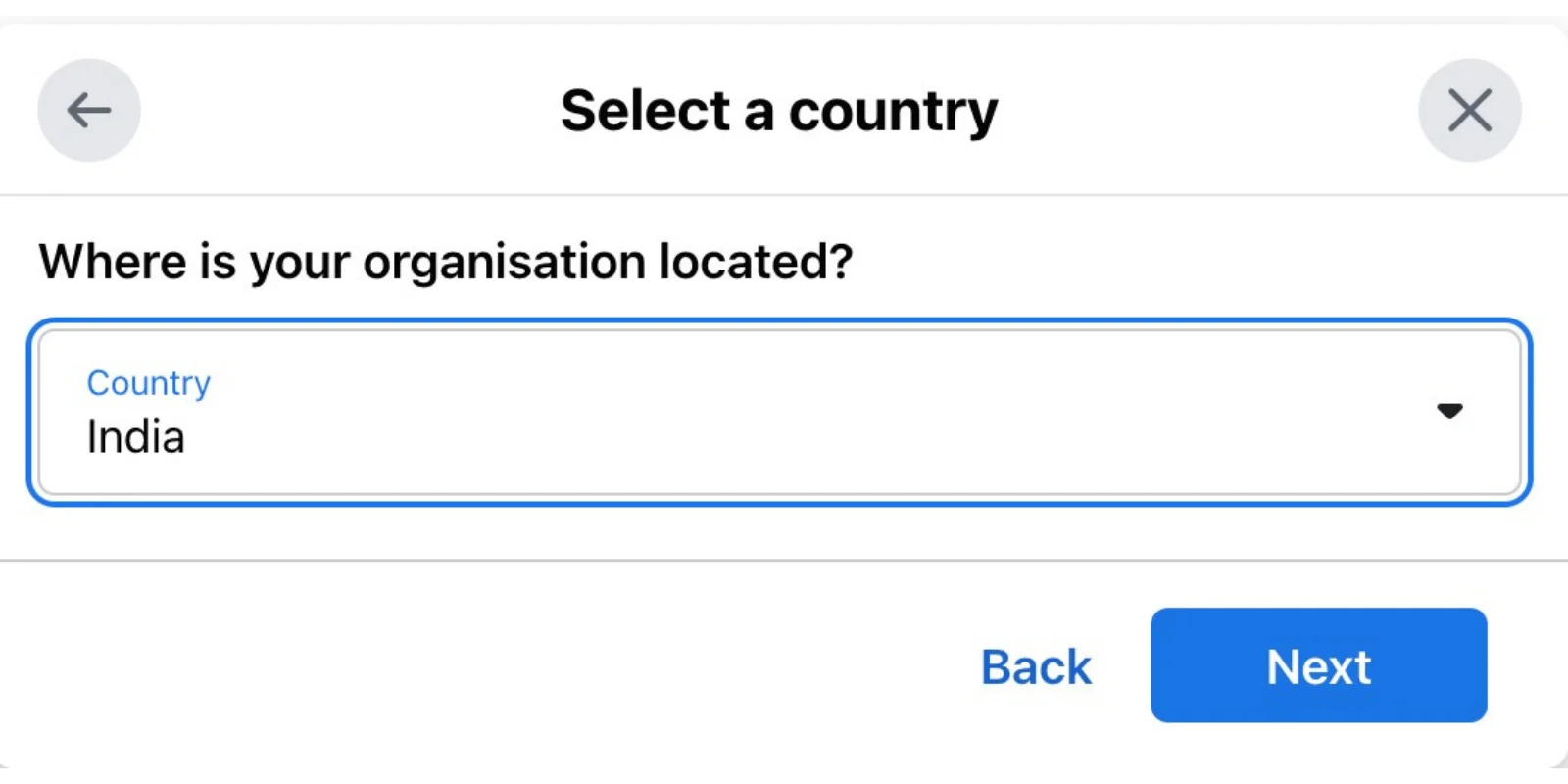
Task: Hit the cross icon in the header
Action: tap(1469, 110)
